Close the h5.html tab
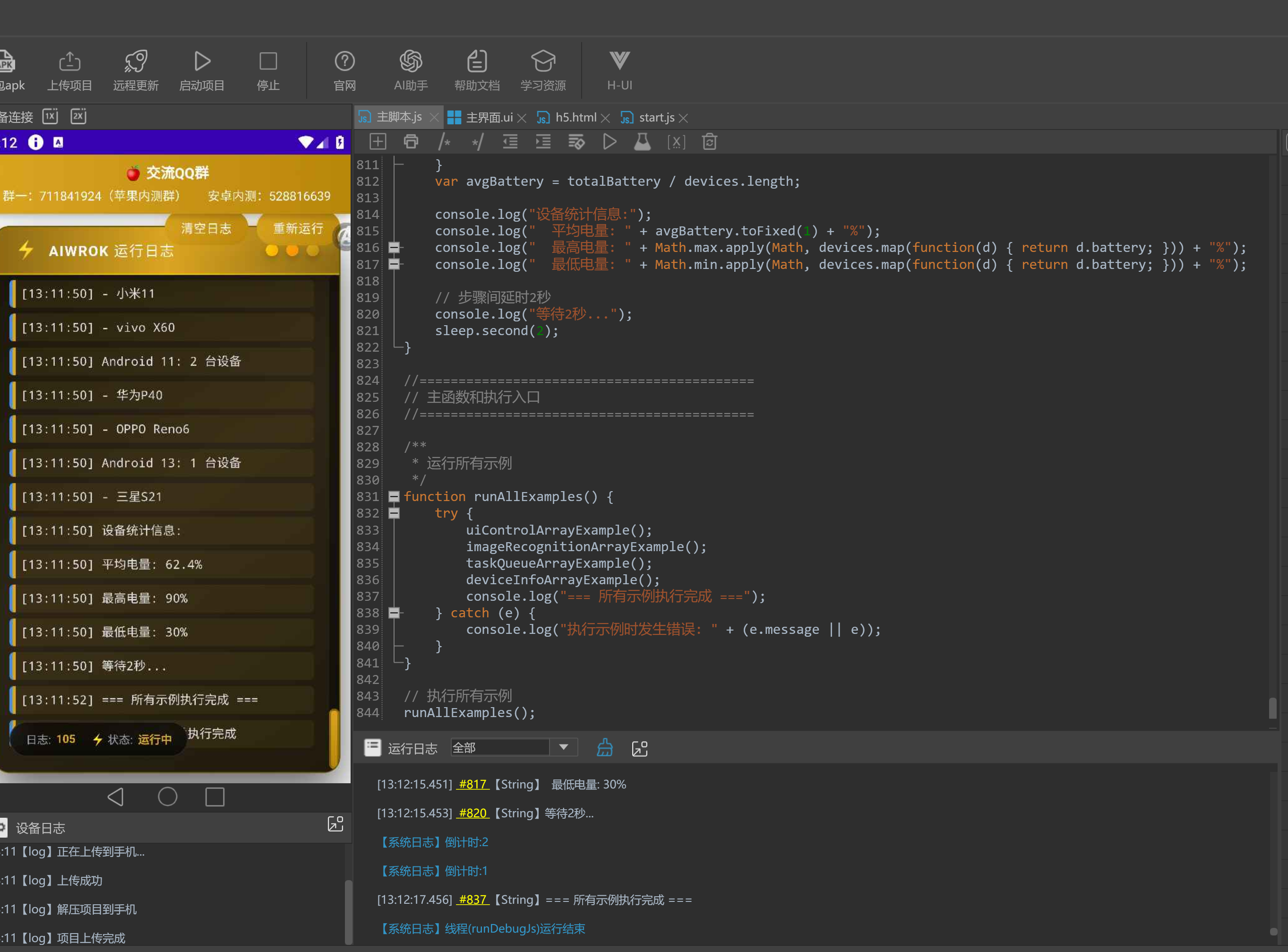This screenshot has width=1288, height=952. coord(605,118)
